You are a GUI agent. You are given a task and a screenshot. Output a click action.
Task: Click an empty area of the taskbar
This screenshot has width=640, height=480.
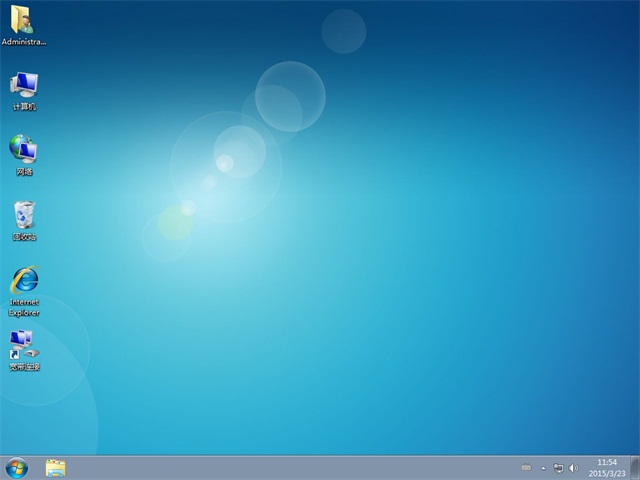[x=300, y=467]
